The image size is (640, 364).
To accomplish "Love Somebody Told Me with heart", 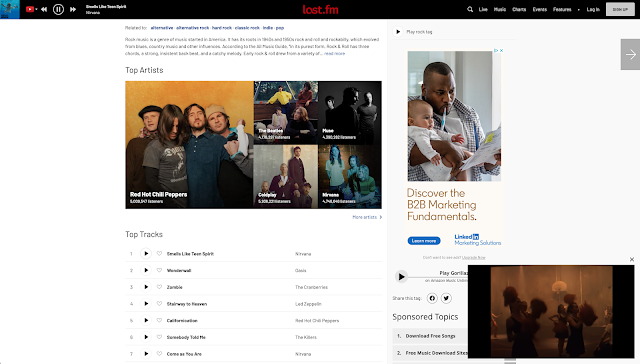I will click(159, 337).
